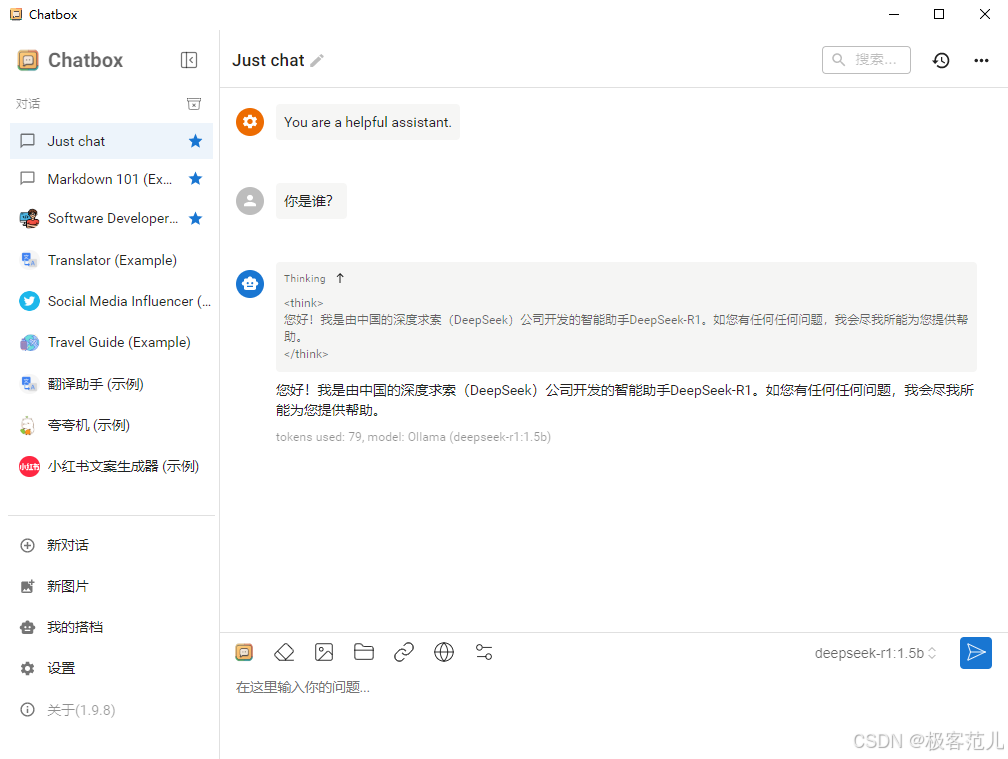
Task: Open conversation settings sliders icon
Action: tap(484, 652)
